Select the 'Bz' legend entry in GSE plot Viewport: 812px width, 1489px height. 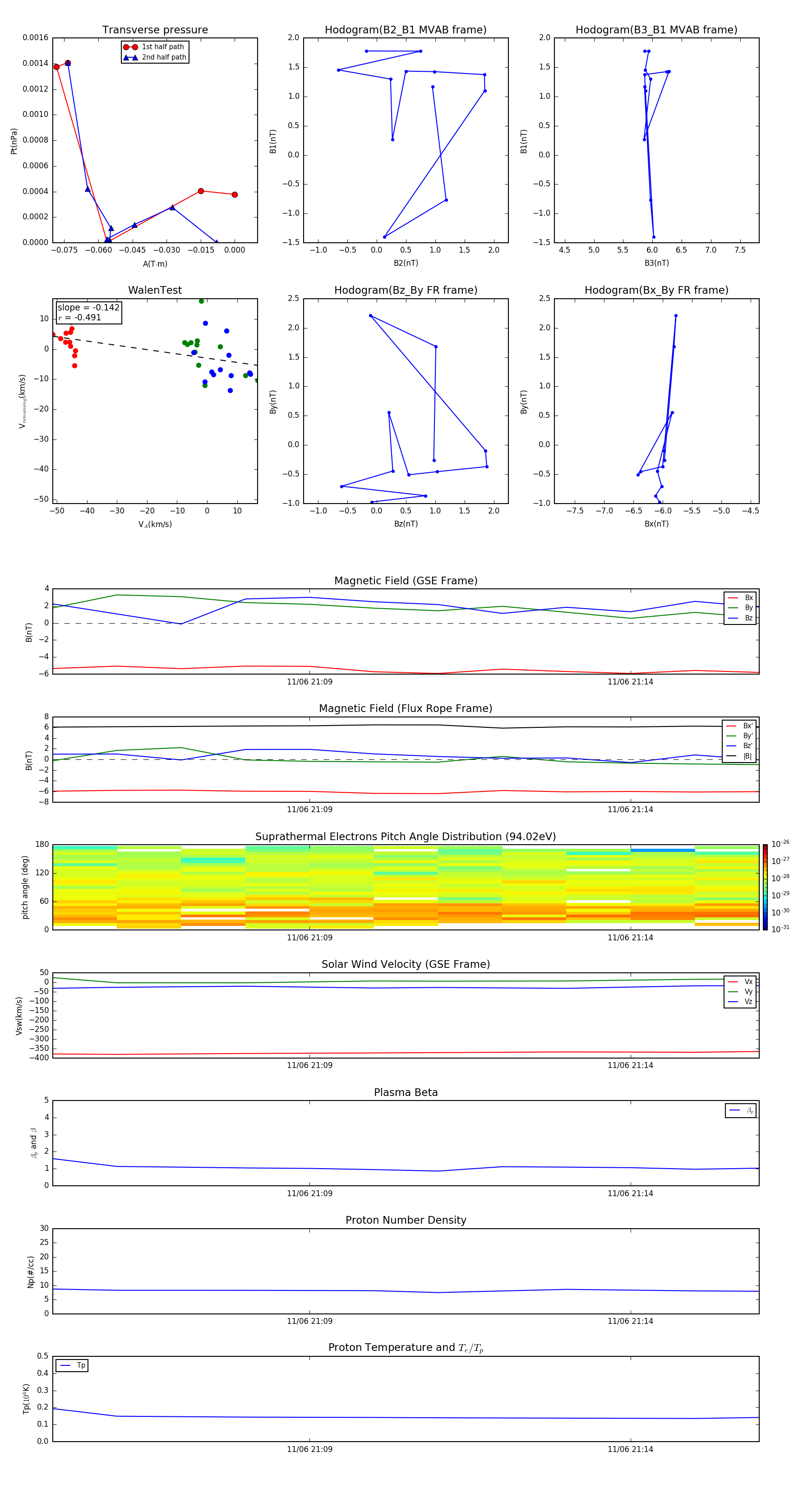(x=740, y=618)
